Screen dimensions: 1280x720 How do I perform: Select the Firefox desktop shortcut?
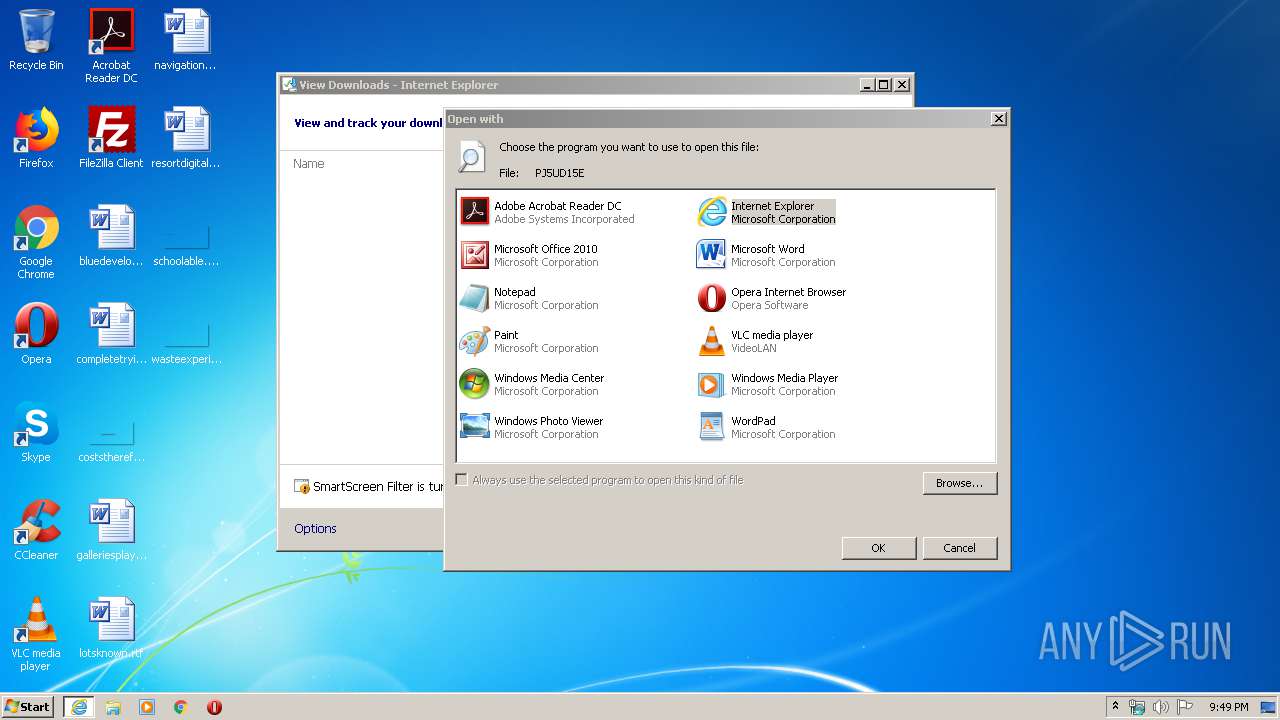(36, 138)
